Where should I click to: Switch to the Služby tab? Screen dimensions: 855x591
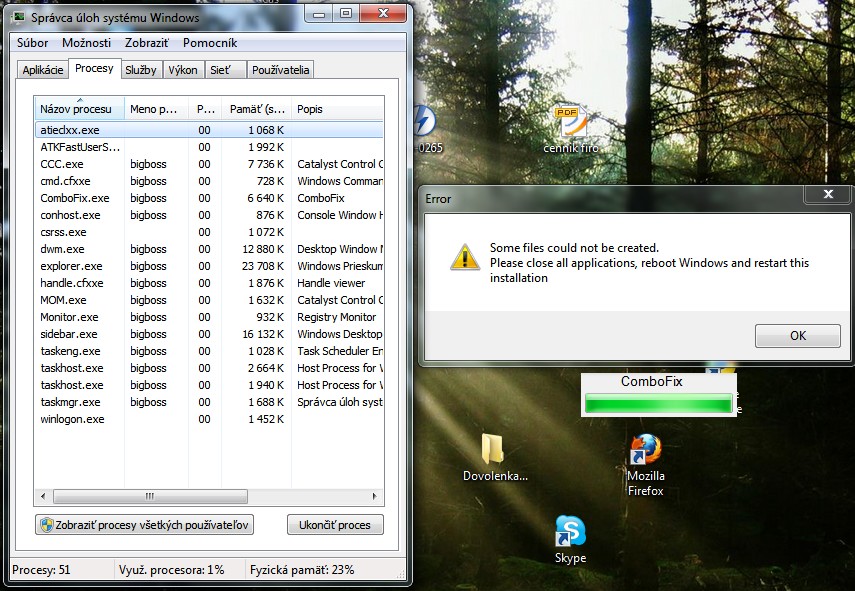pos(141,70)
